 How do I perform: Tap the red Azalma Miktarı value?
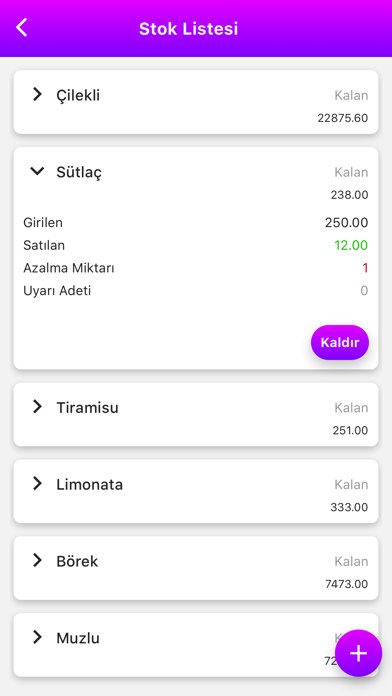[365, 268]
